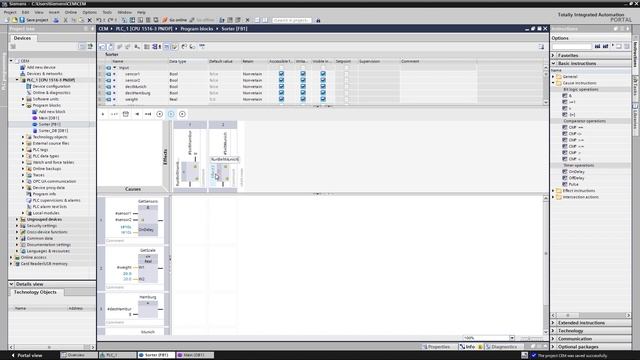The height and width of the screenshot is (360, 640).
Task: Switch to Portal view
Action: pyautogui.click(x=27, y=355)
